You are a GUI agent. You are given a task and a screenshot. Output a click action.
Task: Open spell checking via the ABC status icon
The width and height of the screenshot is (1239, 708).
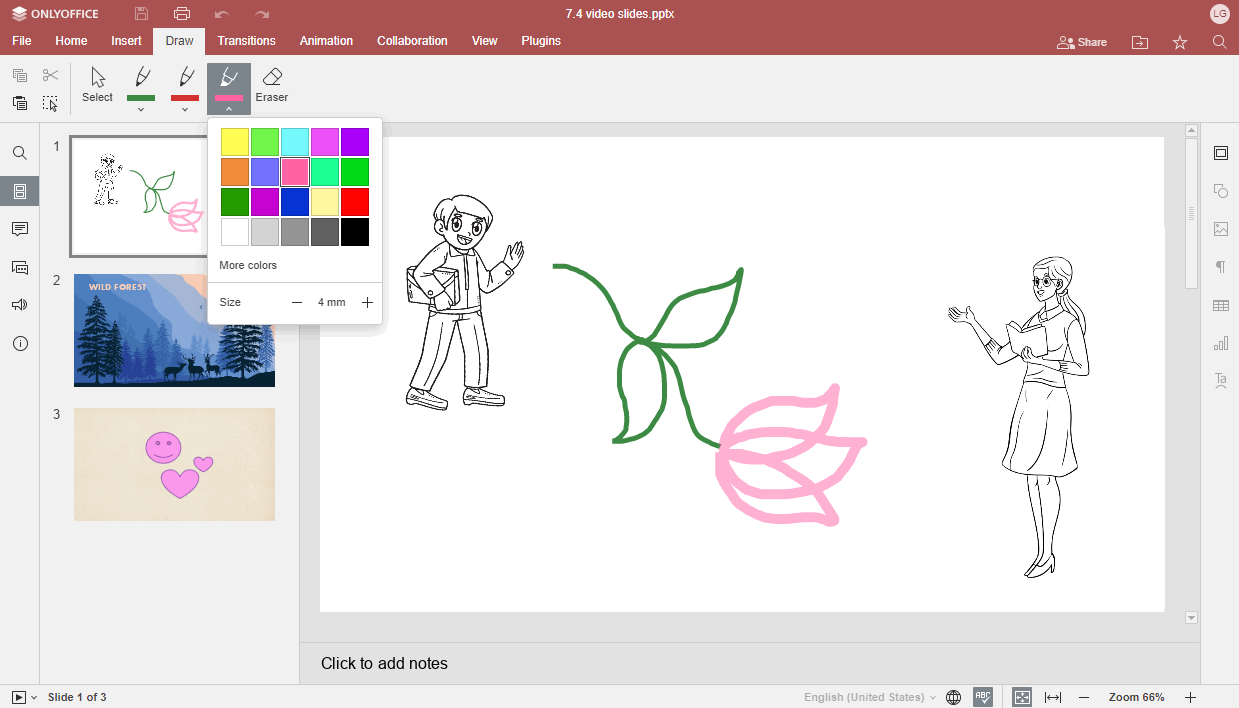click(x=983, y=696)
